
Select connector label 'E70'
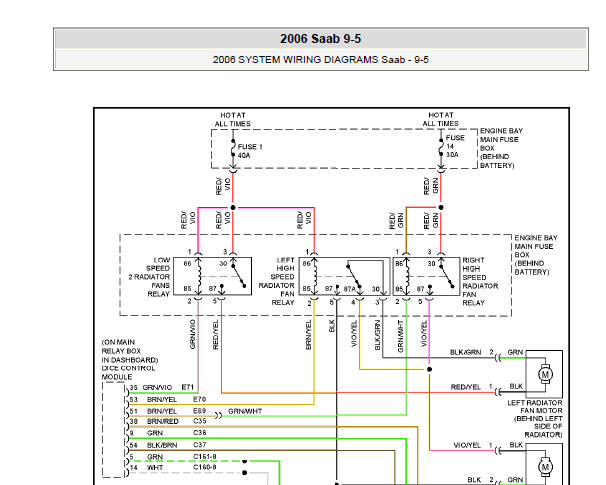click(200, 399)
